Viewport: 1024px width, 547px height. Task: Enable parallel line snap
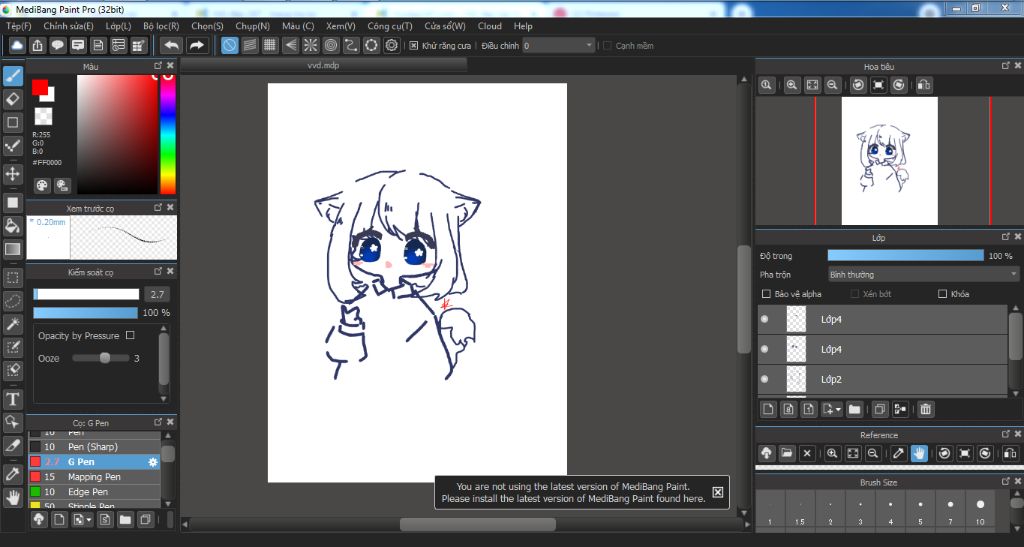tap(249, 45)
